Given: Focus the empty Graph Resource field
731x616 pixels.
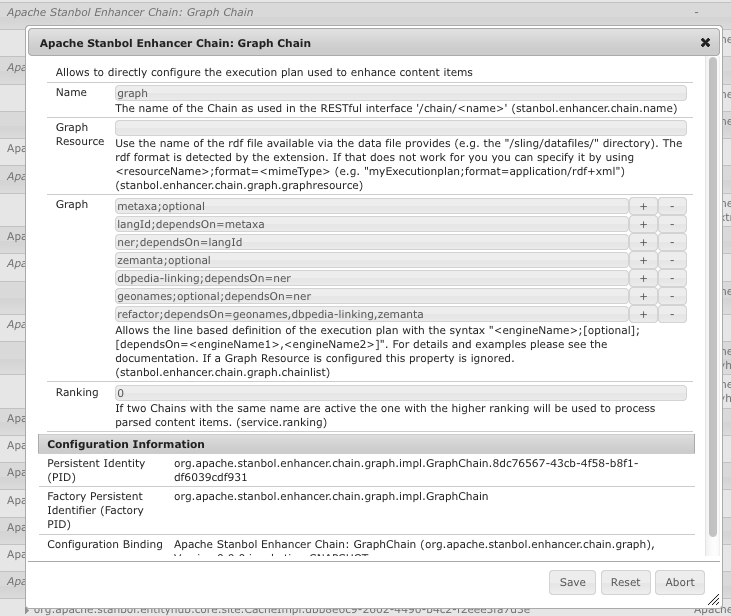Looking at the screenshot, I should [400, 128].
